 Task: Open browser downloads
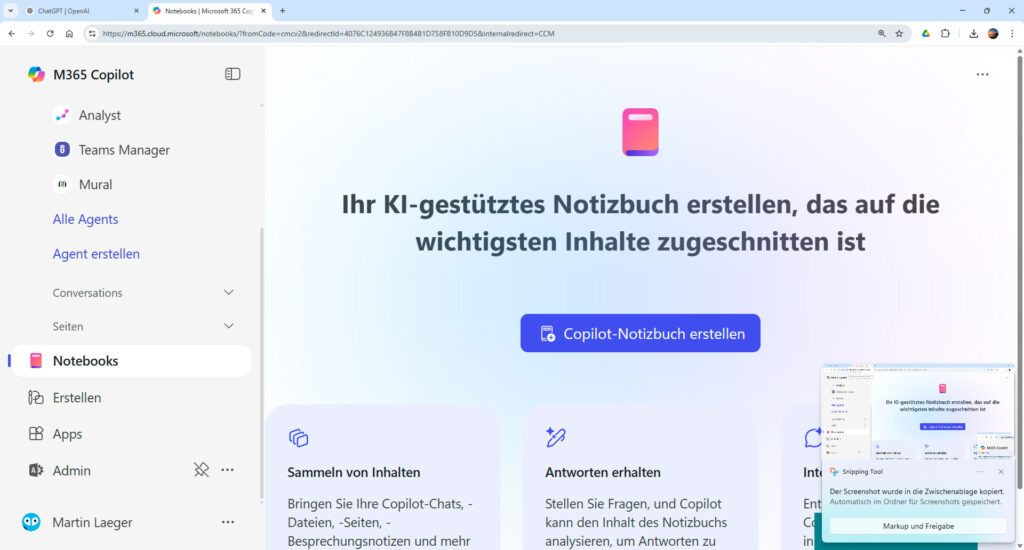pyautogui.click(x=973, y=33)
